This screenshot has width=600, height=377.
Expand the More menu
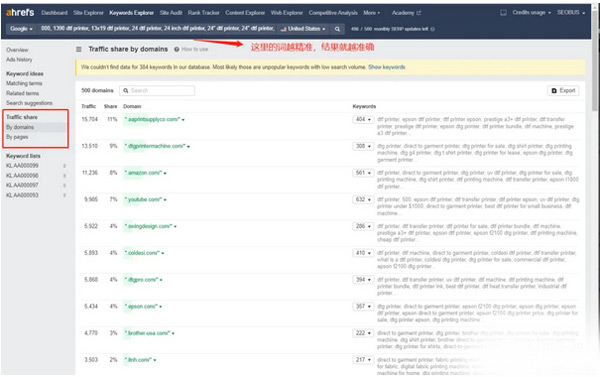[x=372, y=13]
